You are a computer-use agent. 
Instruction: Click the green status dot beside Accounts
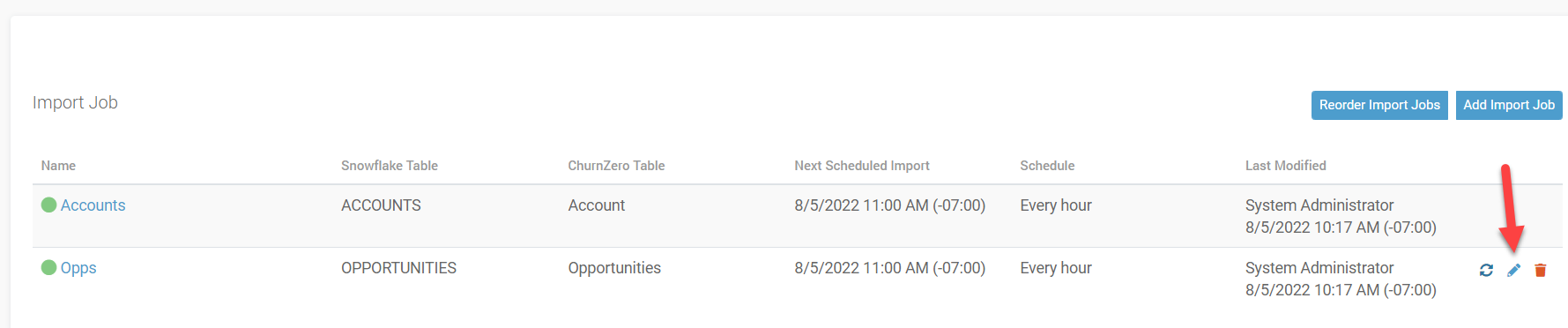(49, 205)
